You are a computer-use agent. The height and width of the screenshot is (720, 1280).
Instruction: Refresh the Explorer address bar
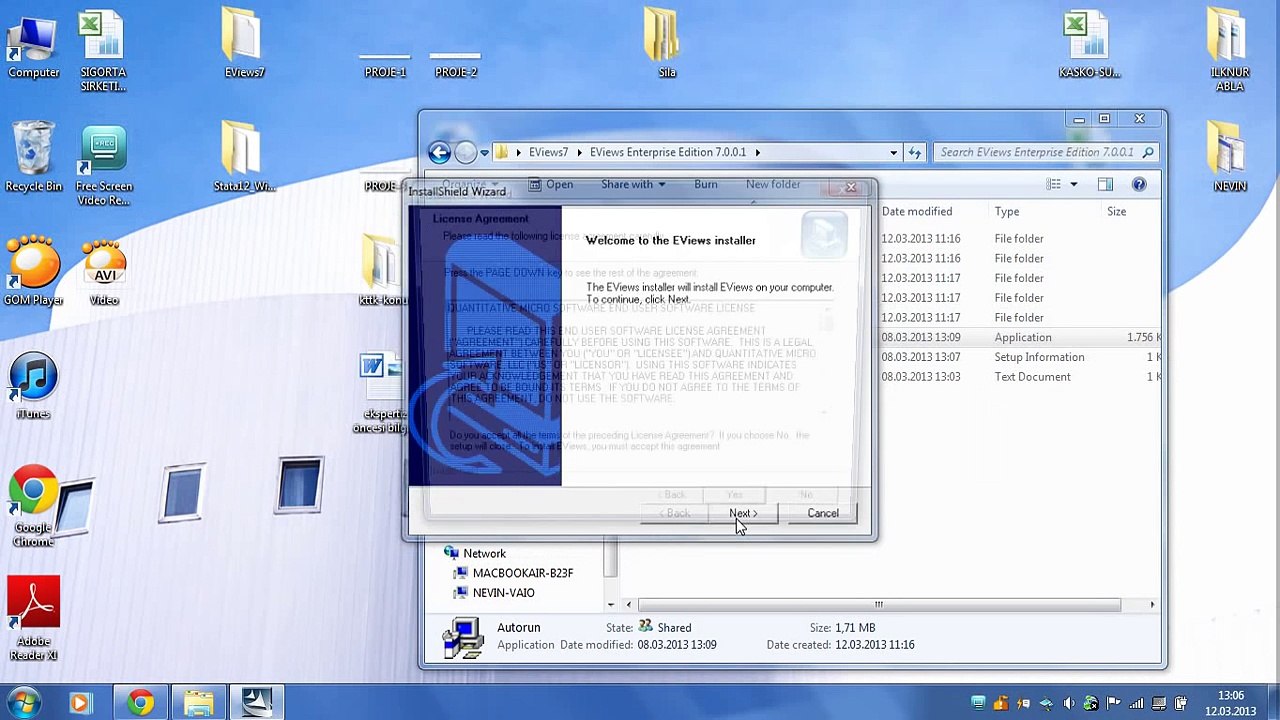pyautogui.click(x=914, y=152)
